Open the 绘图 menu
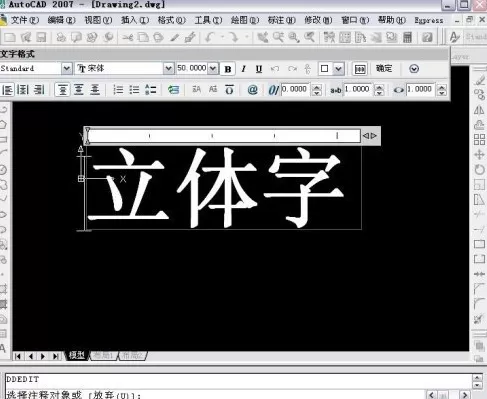Viewport: 487px width, 399px height. pos(245,20)
